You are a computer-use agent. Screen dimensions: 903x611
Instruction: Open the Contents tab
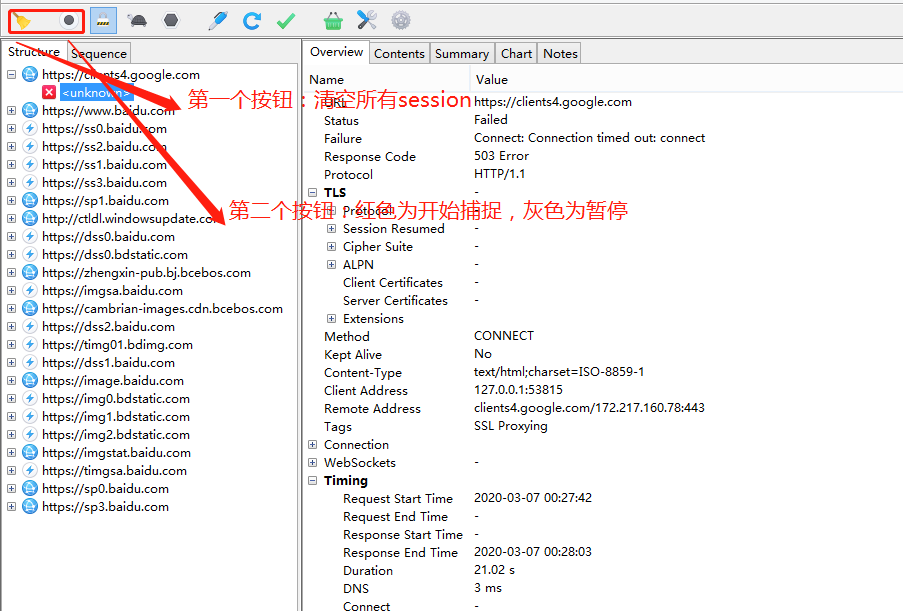399,53
